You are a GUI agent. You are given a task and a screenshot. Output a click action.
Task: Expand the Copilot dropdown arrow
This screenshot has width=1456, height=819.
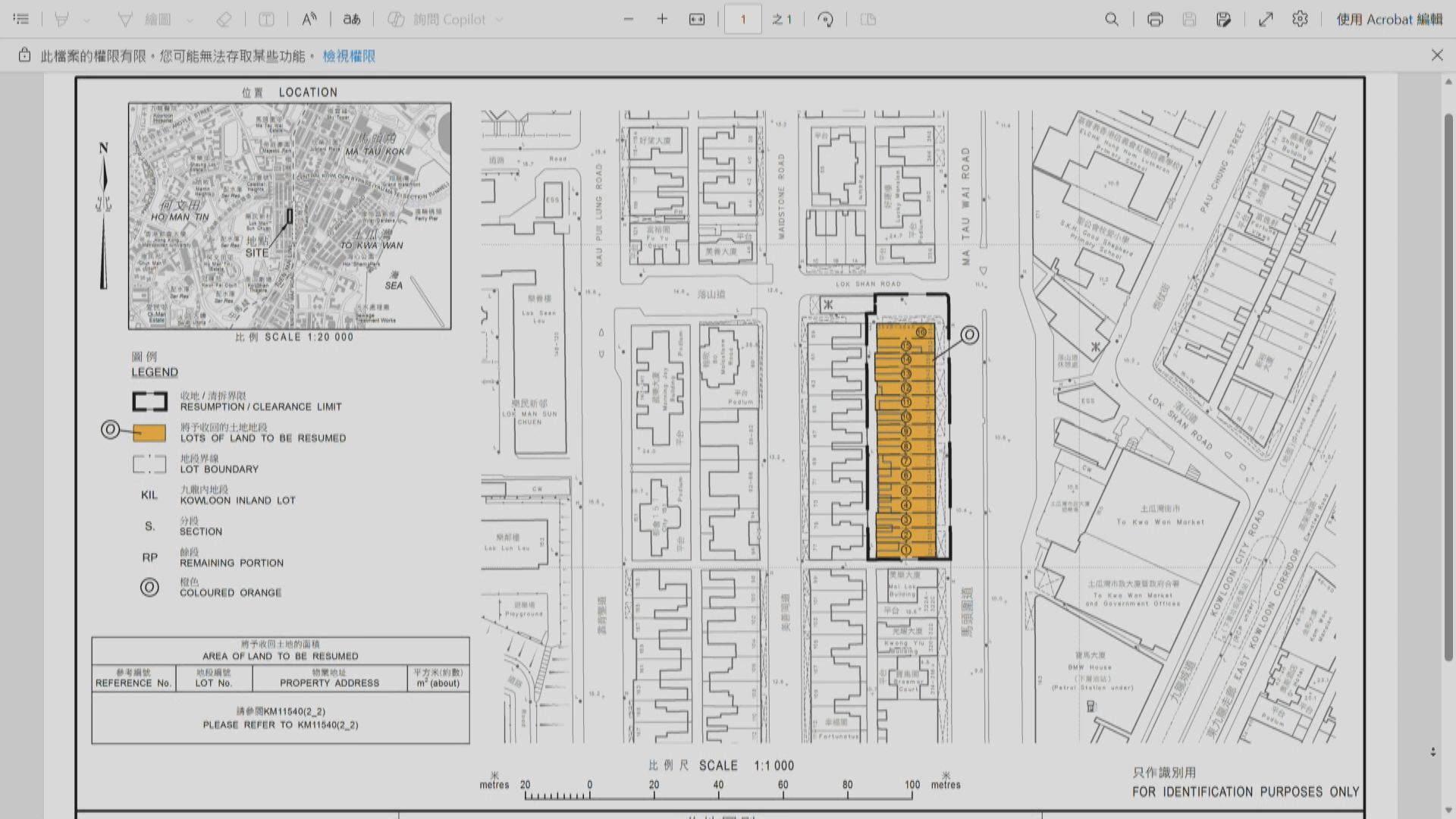pos(499,20)
